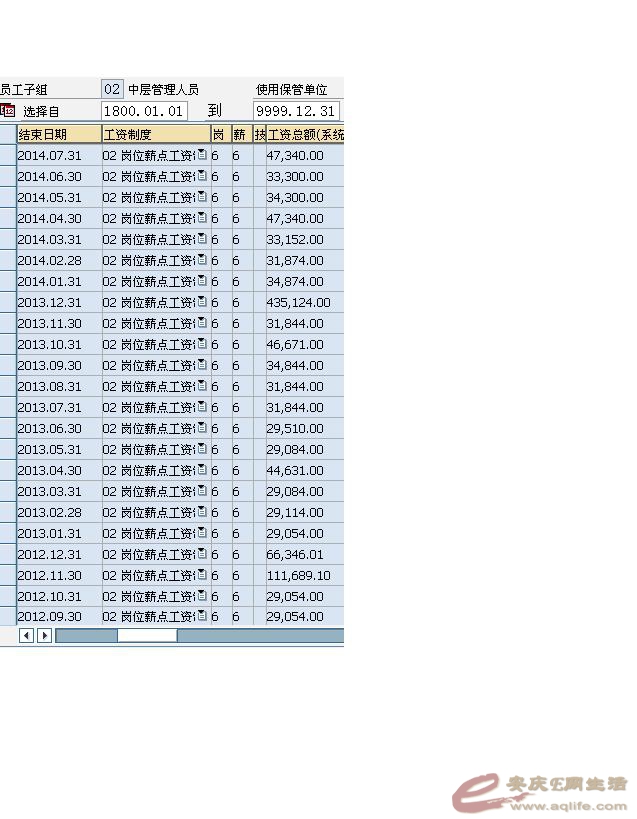
Task: Click the 9999.12.31 end date field
Action: pos(297,111)
